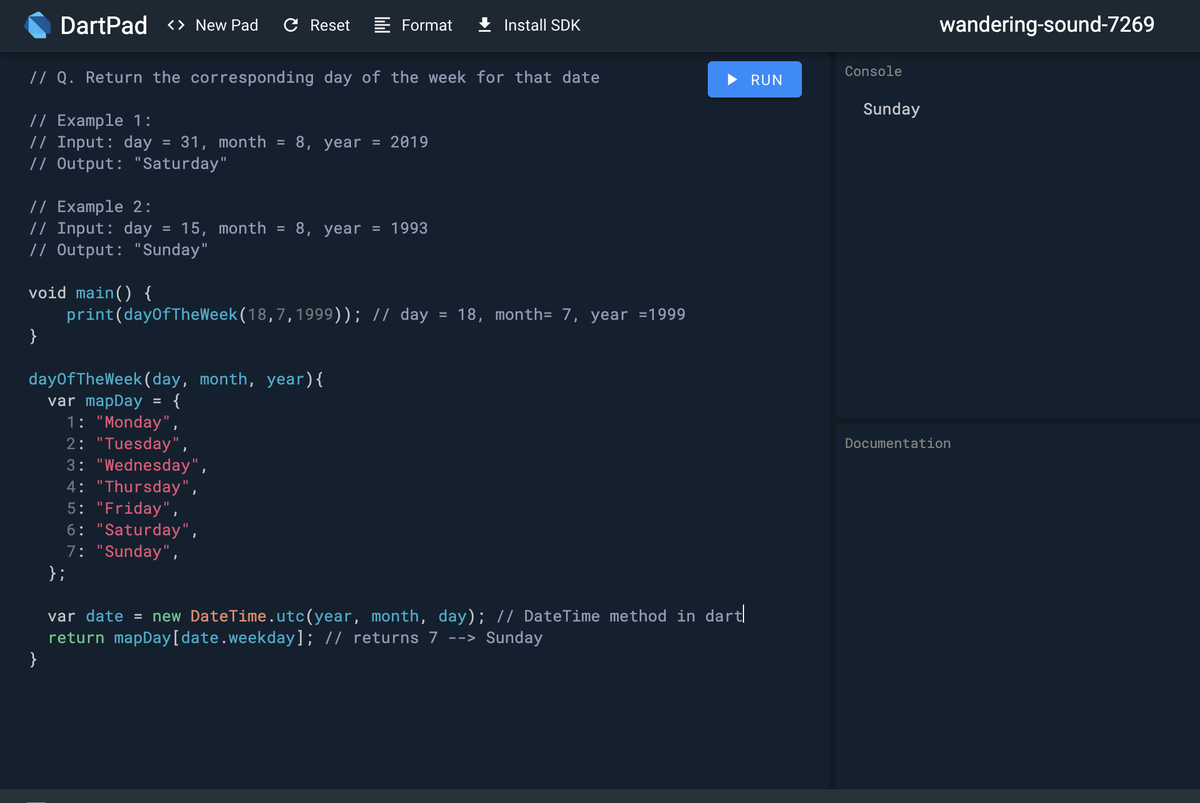
Task: Click the Sunday console output
Action: point(891,109)
